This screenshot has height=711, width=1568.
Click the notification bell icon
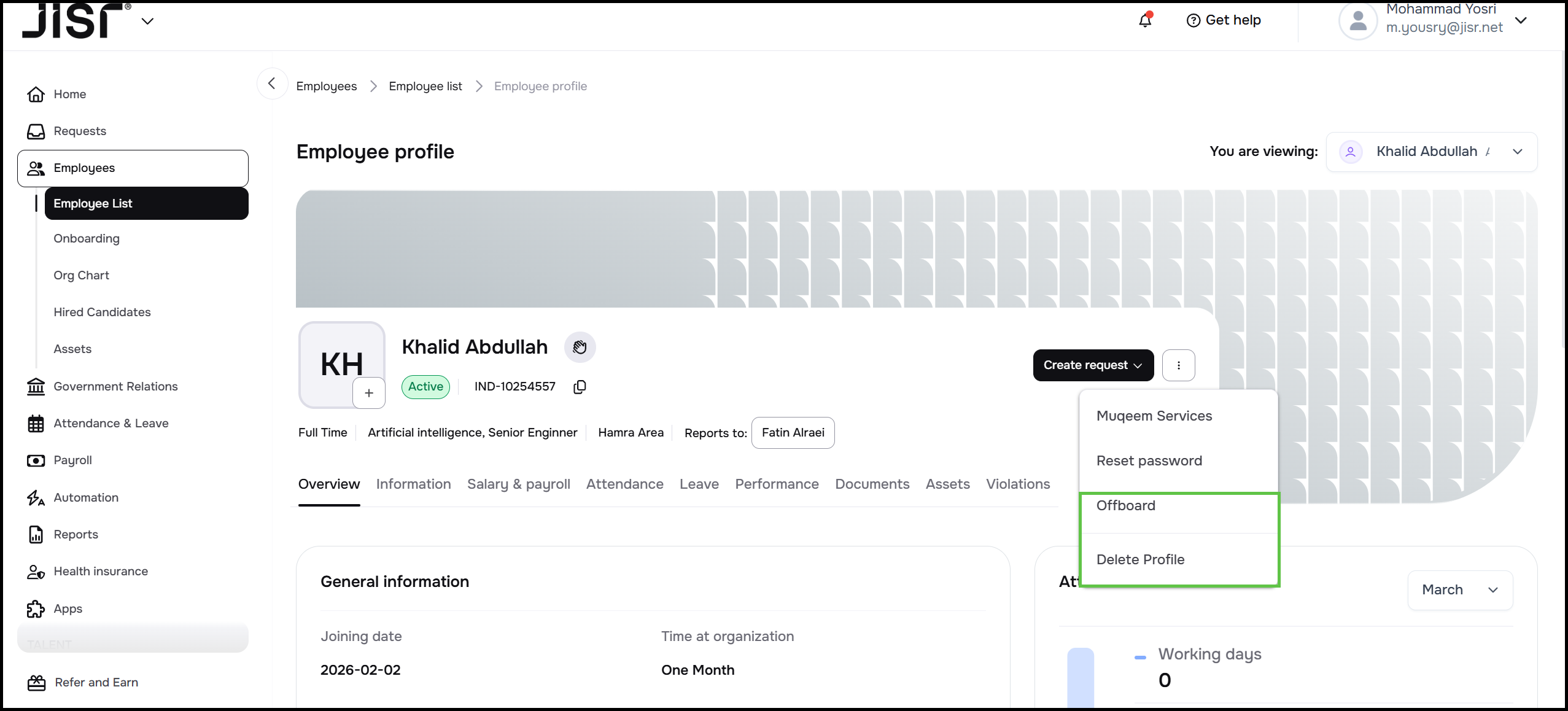tap(1145, 20)
